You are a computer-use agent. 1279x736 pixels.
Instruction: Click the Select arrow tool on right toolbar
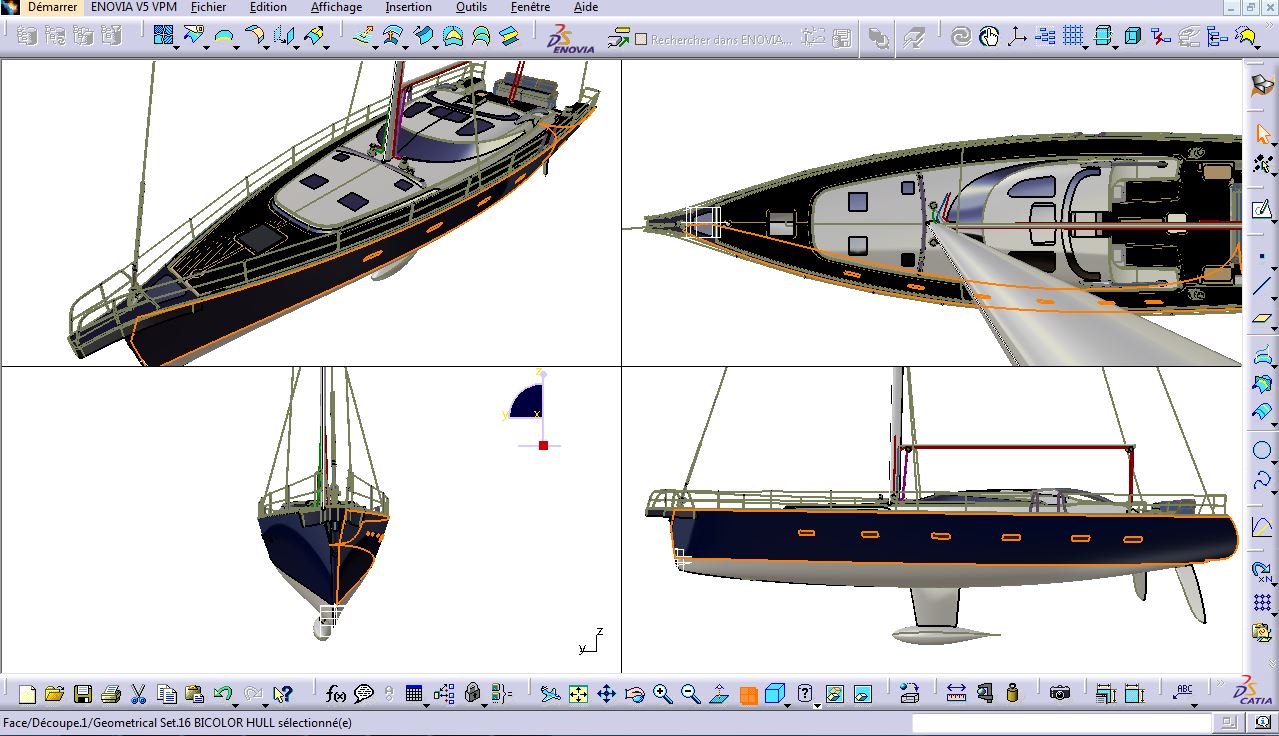1262,135
